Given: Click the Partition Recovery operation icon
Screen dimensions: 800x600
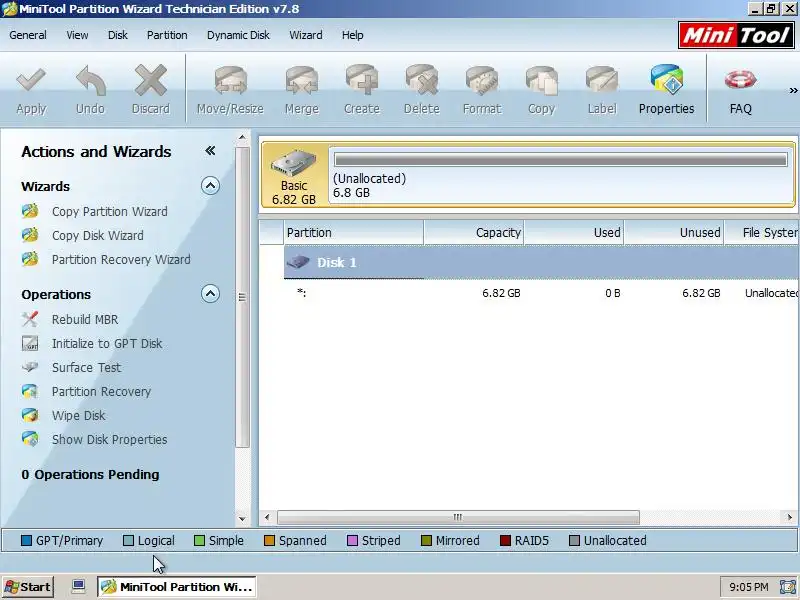Looking at the screenshot, I should (30, 391).
